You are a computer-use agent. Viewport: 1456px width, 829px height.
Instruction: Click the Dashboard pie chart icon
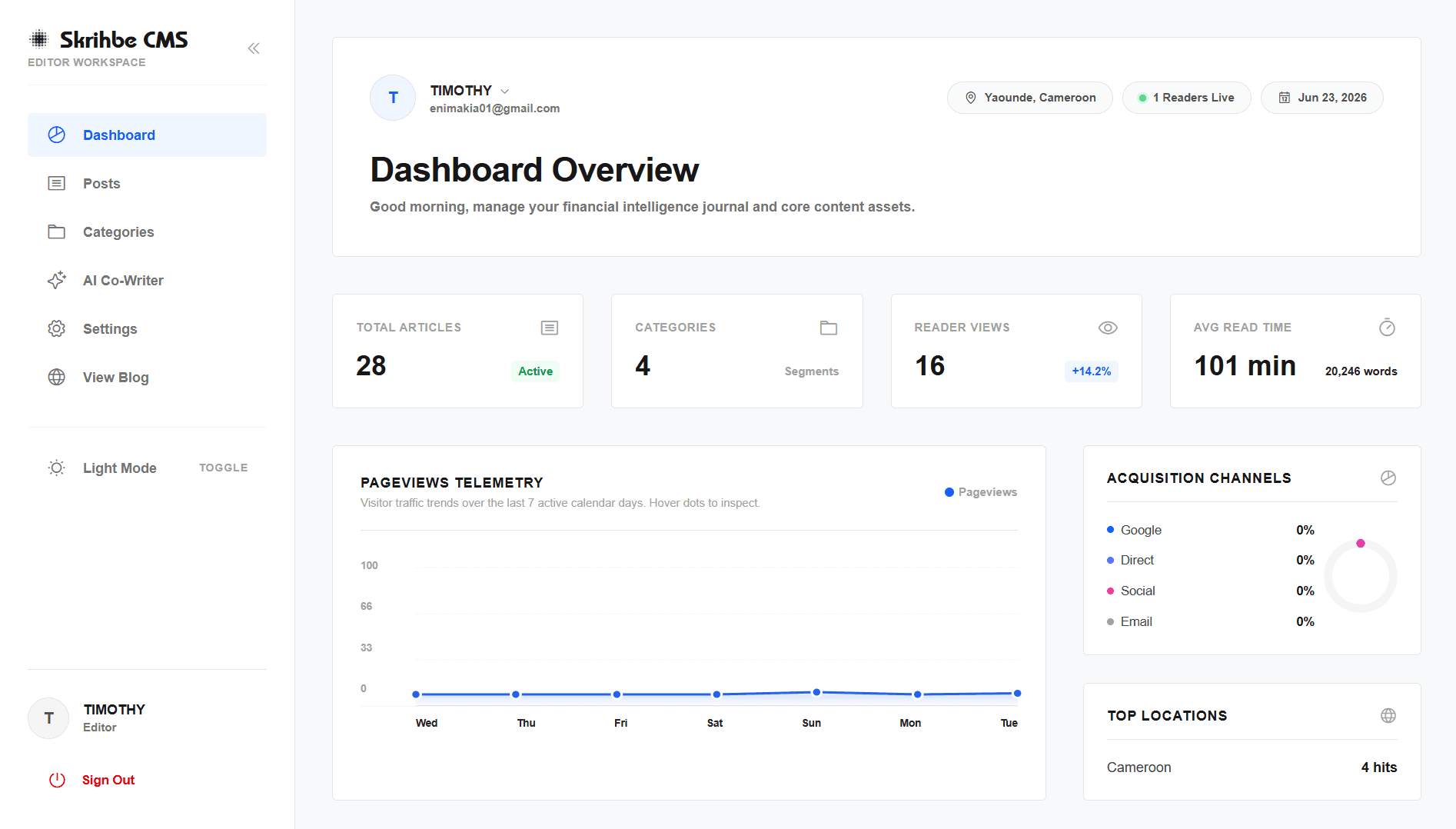57,135
